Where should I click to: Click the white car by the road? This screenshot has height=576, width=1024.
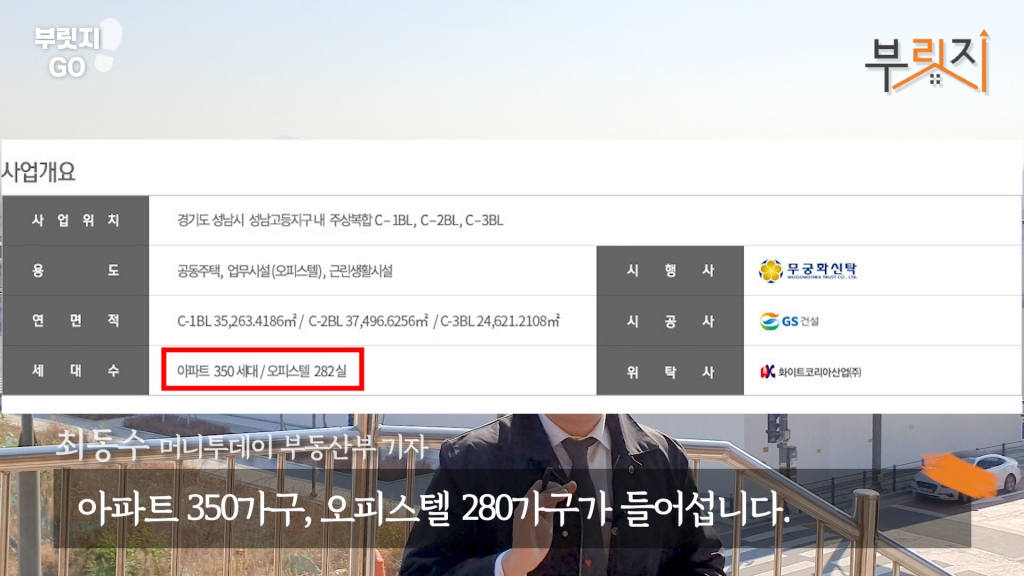[964, 476]
